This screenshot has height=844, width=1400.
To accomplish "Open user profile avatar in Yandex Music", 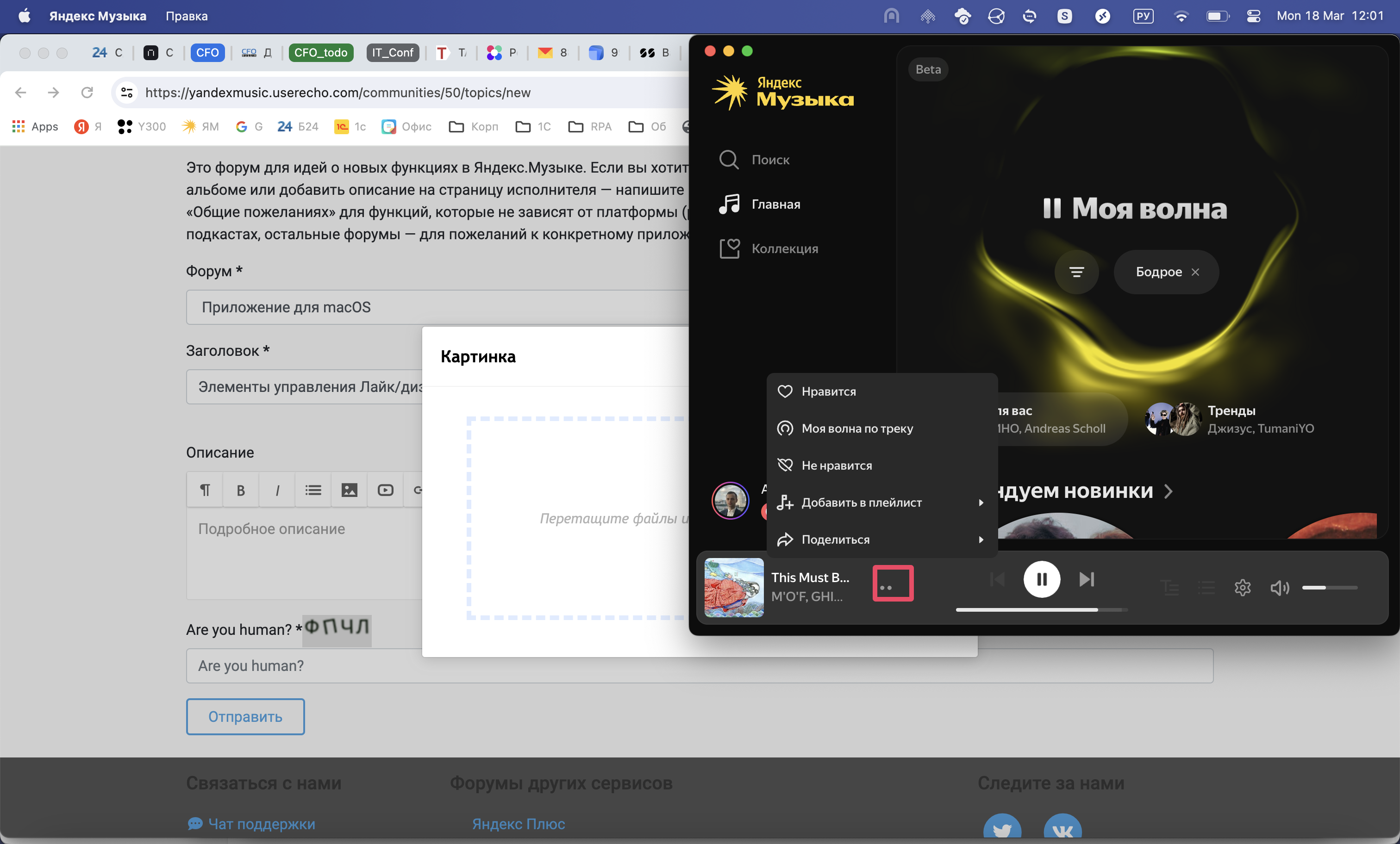I will tap(730, 501).
